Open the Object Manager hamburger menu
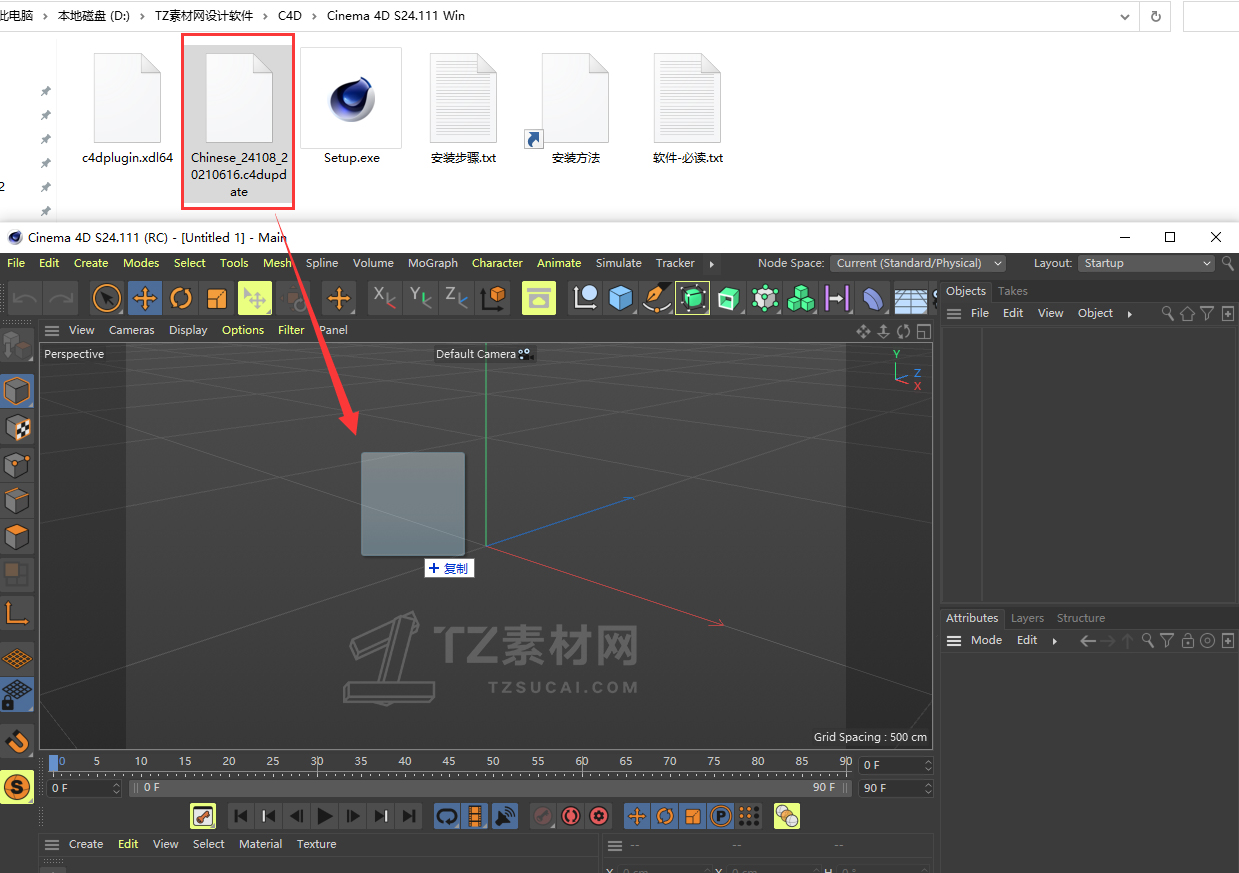Viewport: 1239px width, 873px height. 954,313
